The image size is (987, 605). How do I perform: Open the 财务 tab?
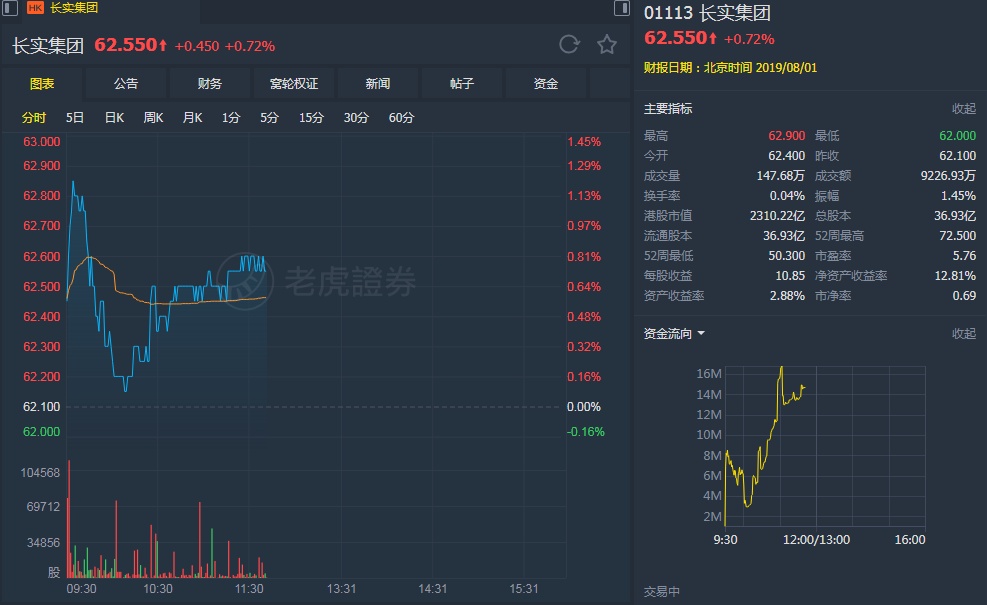(210, 84)
